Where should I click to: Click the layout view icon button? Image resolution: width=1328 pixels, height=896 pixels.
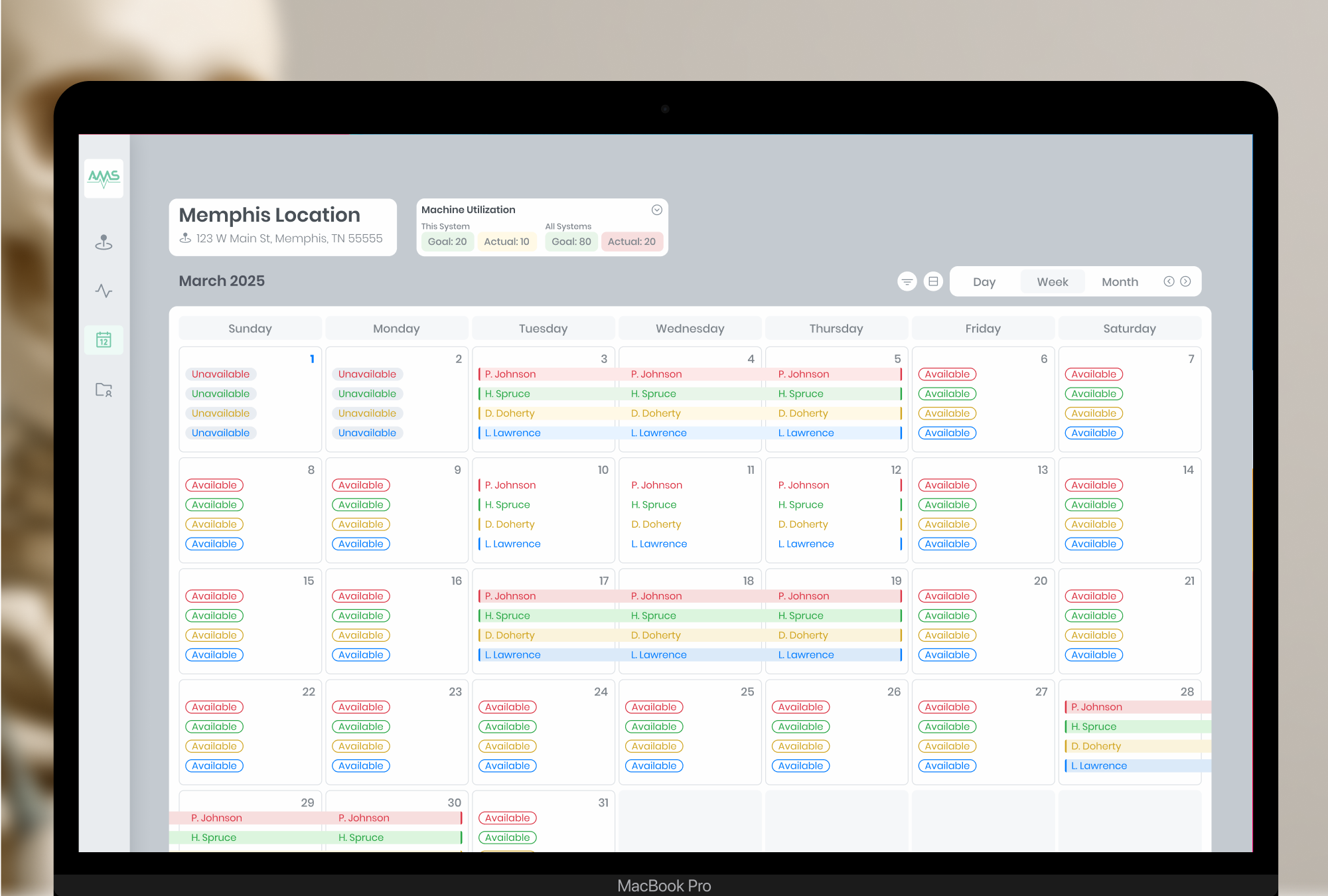click(933, 281)
